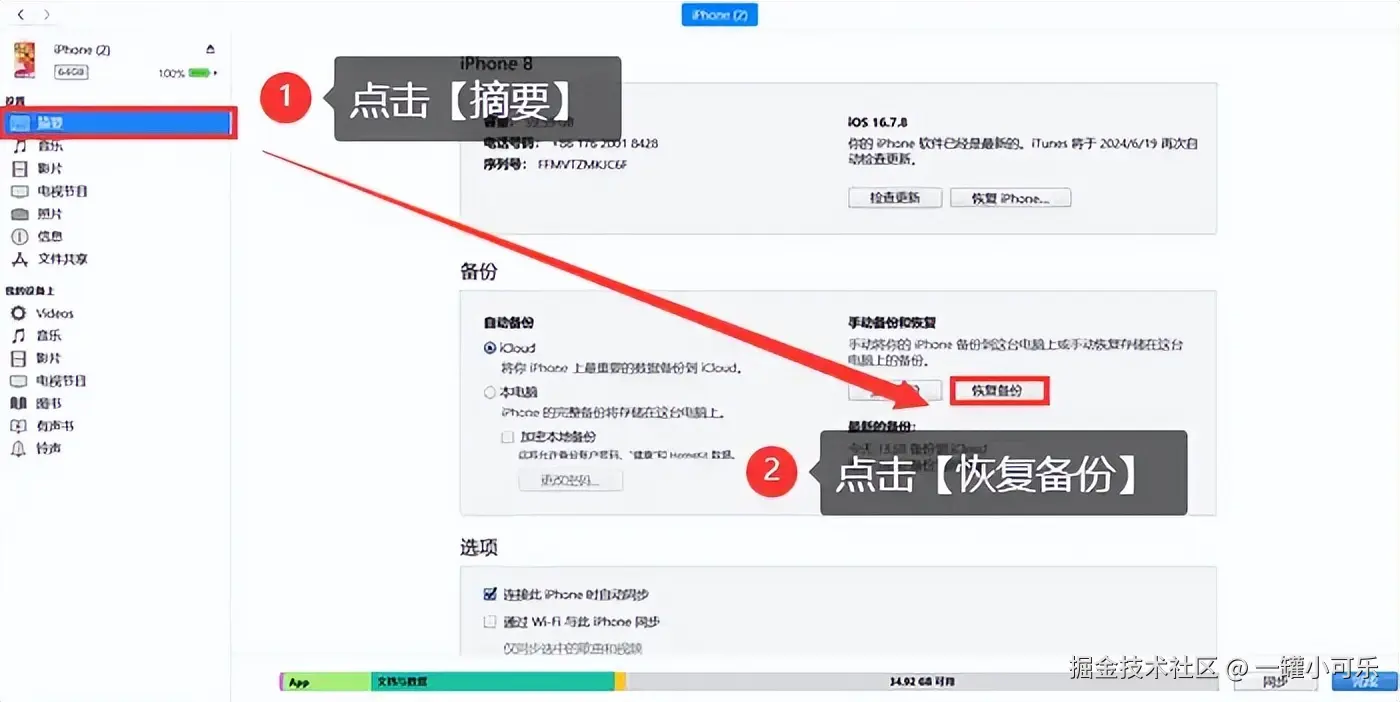Click the 文档与数据 storage segment
Viewport: 1400px width, 702px height.
492,682
